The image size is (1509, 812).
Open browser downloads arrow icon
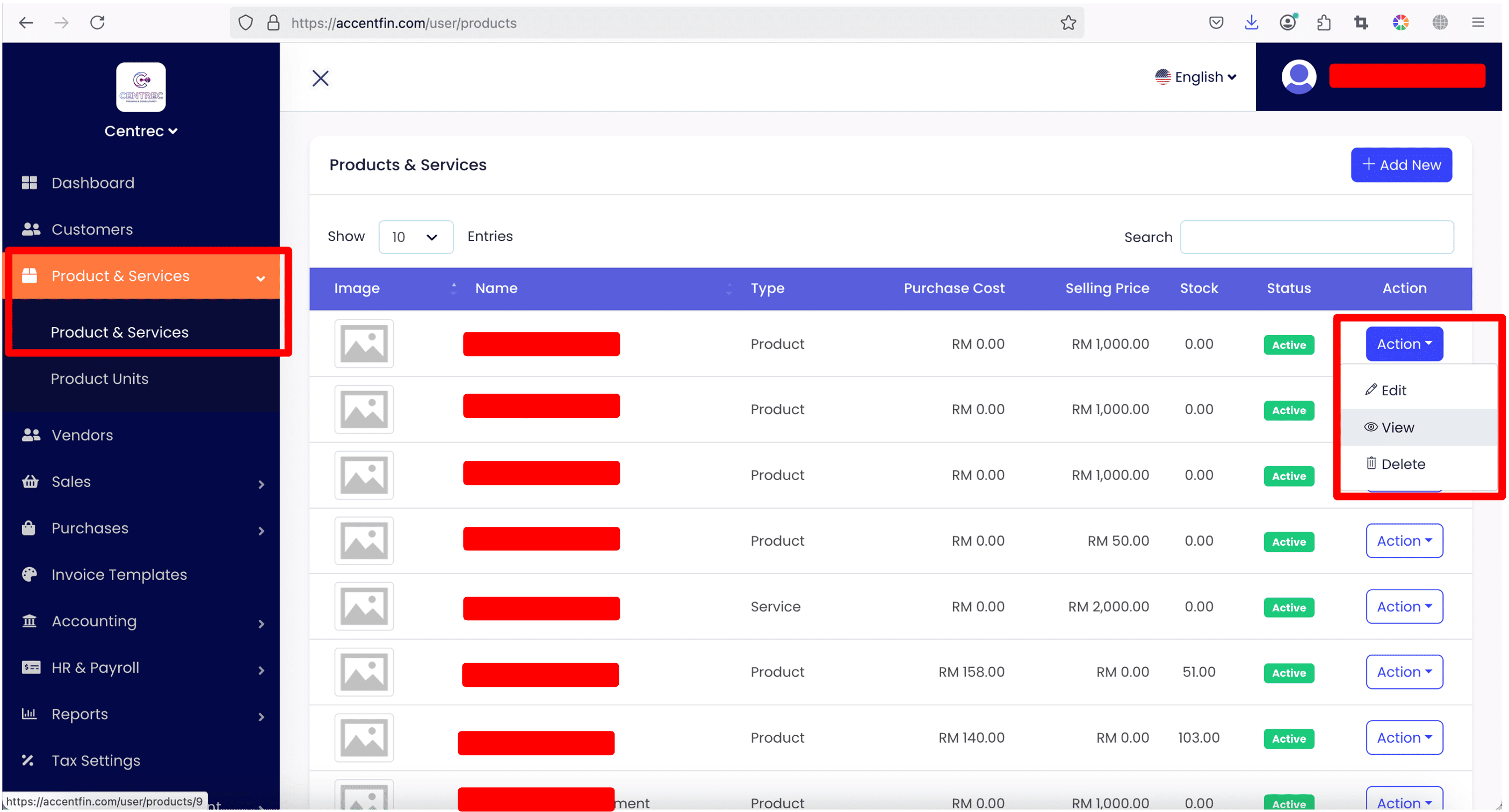pos(1251,23)
